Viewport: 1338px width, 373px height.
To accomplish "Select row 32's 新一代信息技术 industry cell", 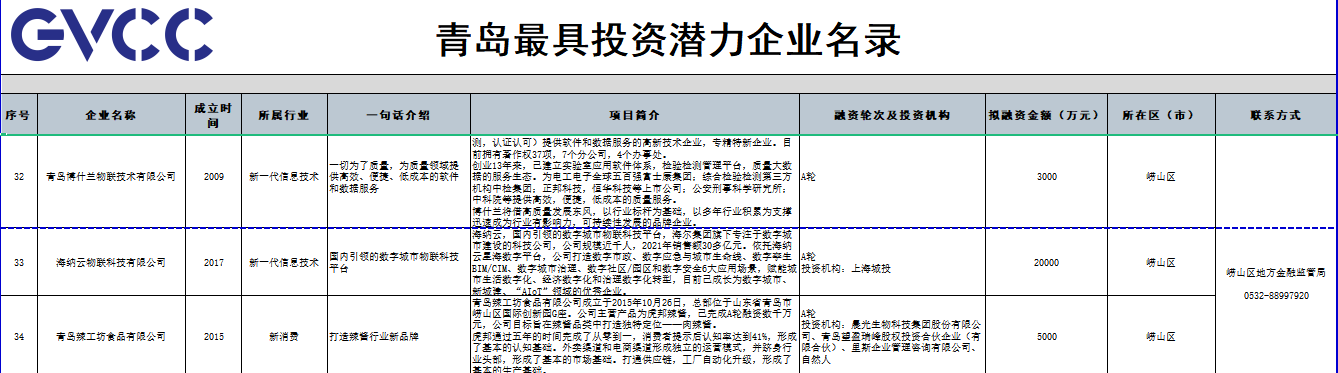I will (x=284, y=176).
